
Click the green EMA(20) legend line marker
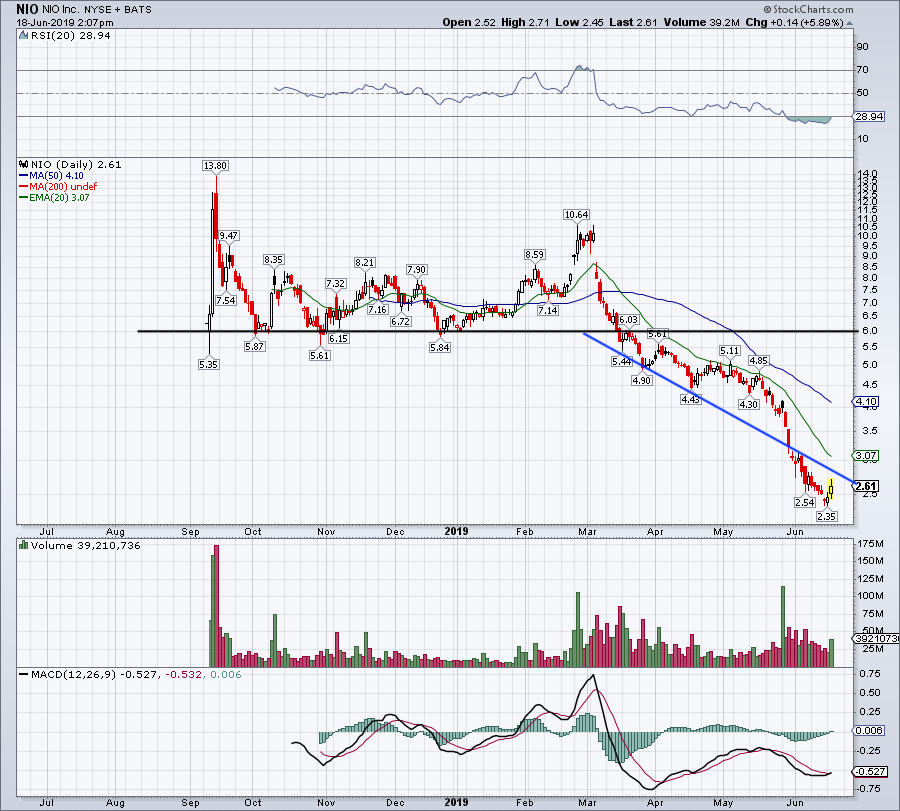coord(24,197)
